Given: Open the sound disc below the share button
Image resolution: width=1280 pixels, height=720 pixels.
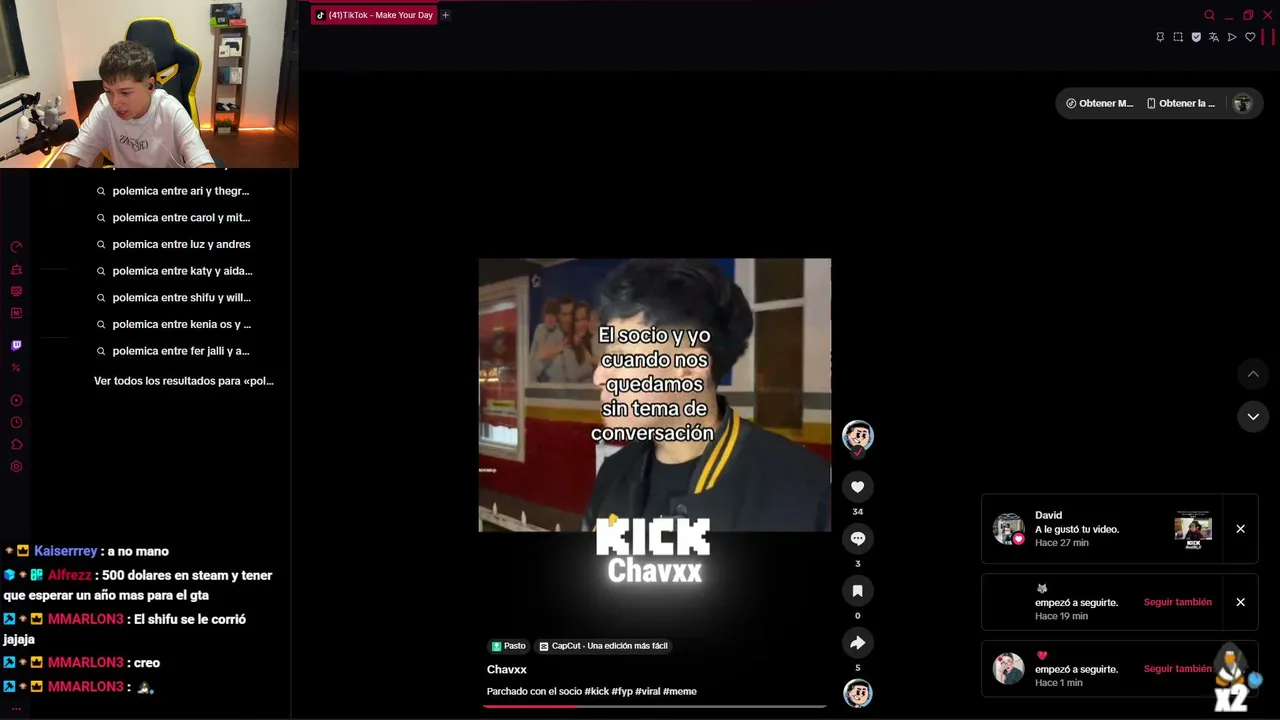Looking at the screenshot, I should [x=857, y=692].
